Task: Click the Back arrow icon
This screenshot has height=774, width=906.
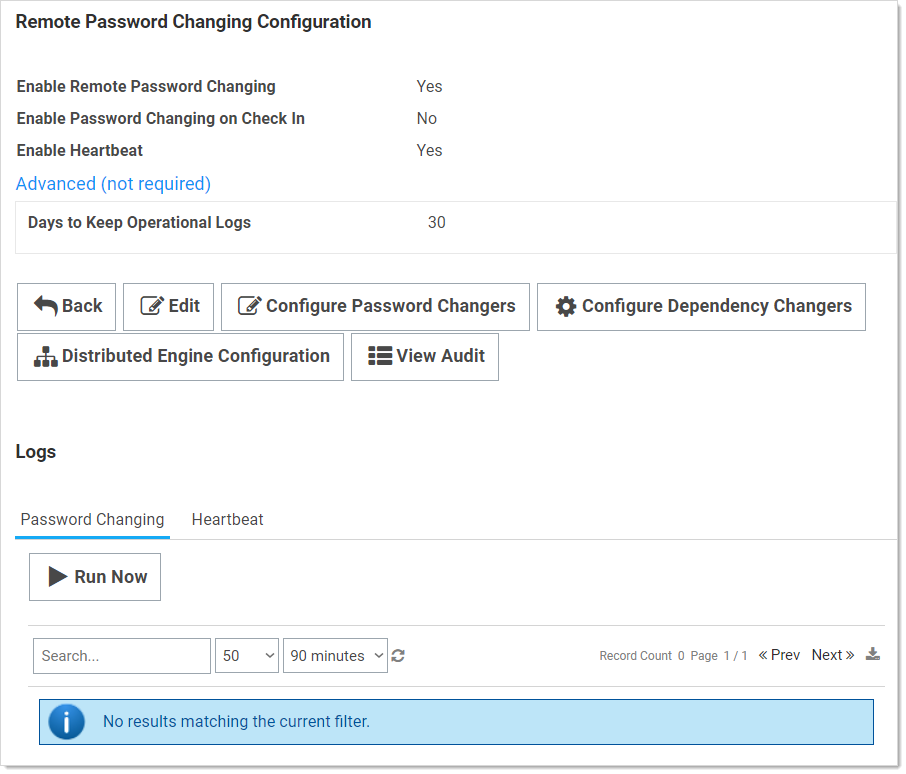Action: pyautogui.click(x=46, y=306)
